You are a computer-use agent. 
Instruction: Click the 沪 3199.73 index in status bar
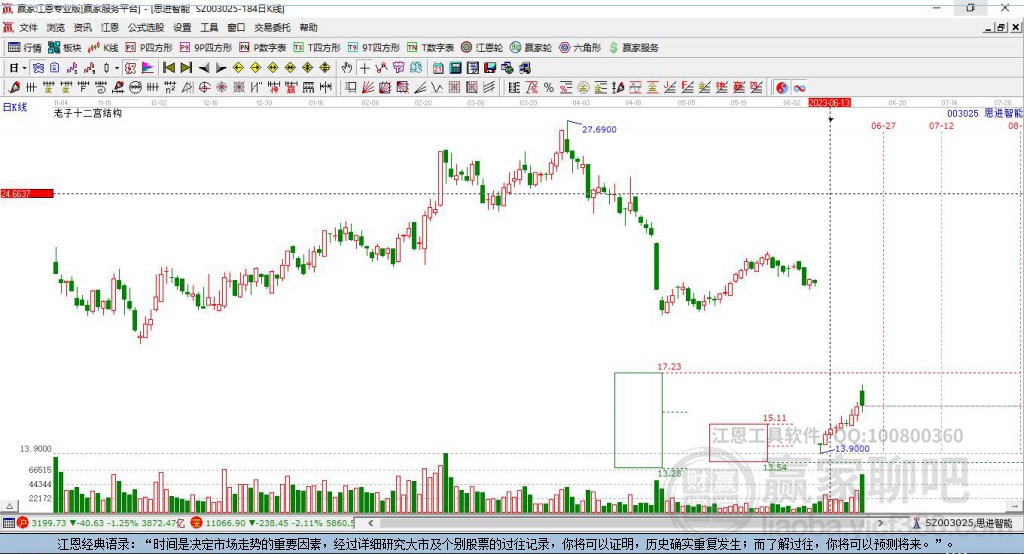coord(99,523)
